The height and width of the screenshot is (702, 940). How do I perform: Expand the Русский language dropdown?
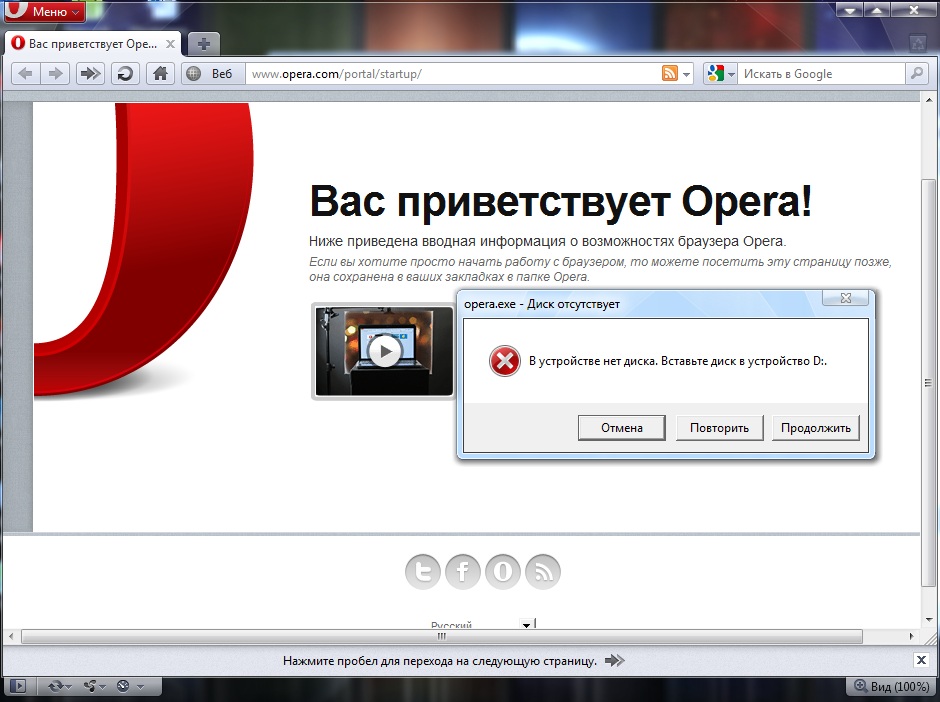[526, 626]
